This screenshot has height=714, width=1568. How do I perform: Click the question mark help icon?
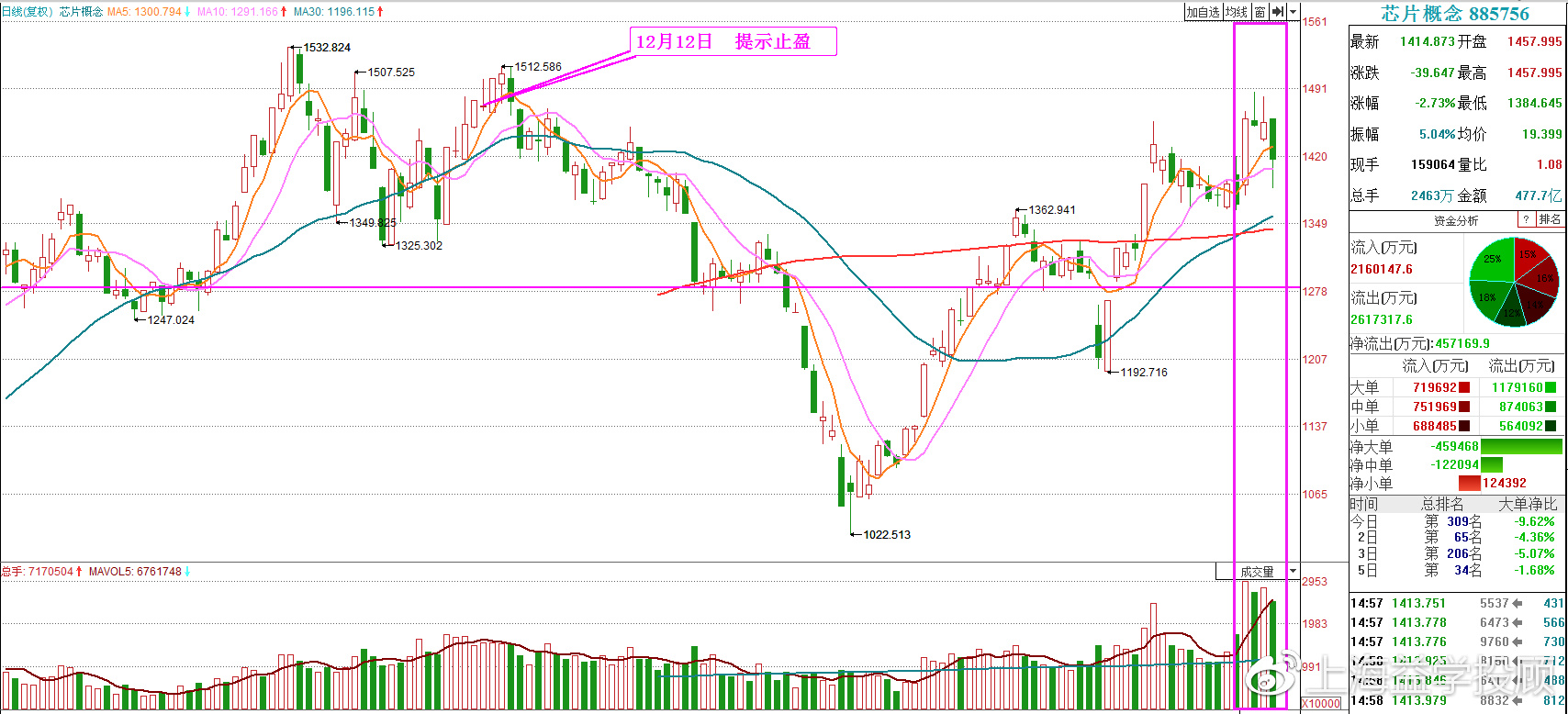pyautogui.click(x=1525, y=219)
